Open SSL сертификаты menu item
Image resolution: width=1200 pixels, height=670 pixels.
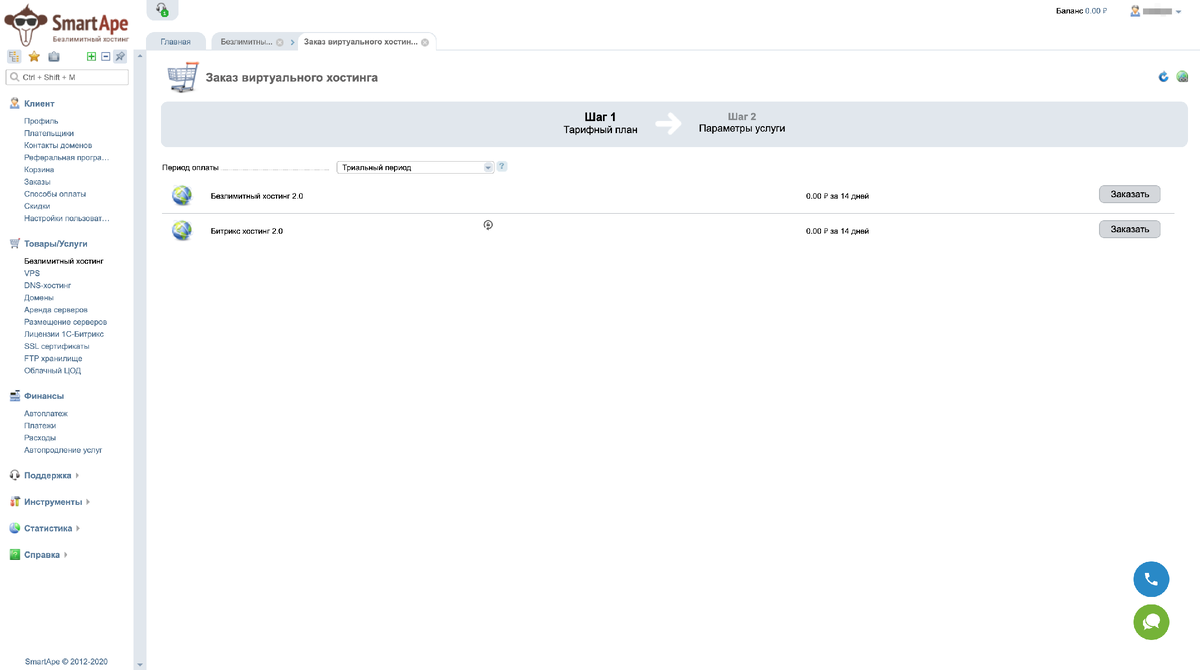pos(56,346)
